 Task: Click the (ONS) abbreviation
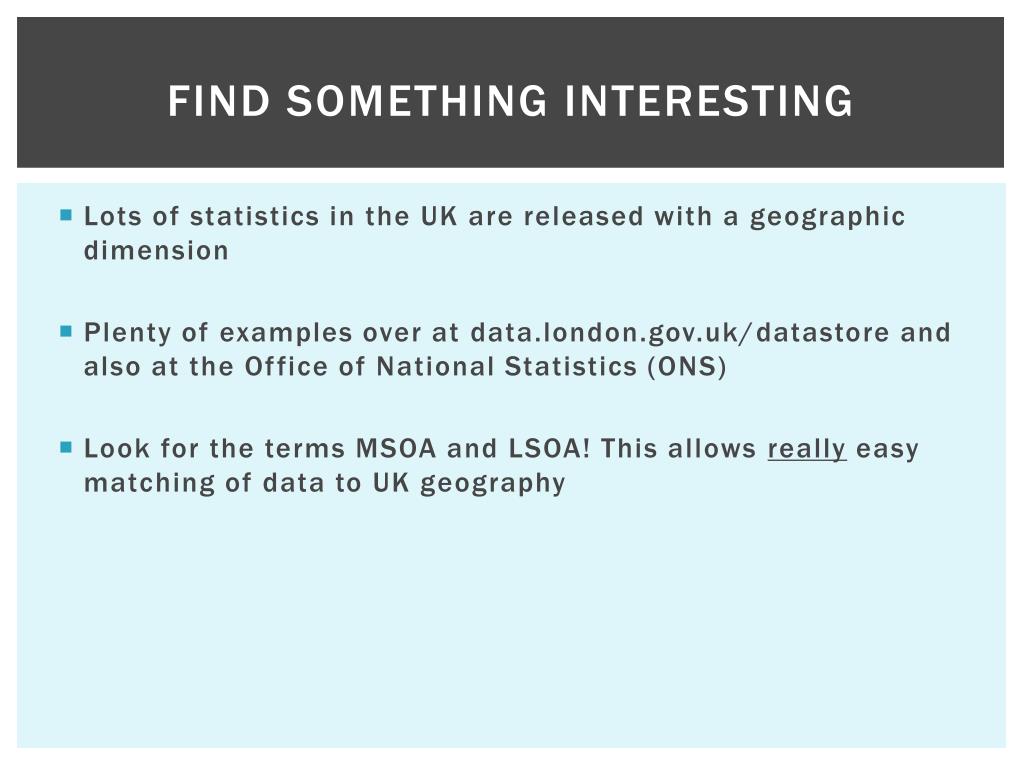pyautogui.click(x=687, y=367)
